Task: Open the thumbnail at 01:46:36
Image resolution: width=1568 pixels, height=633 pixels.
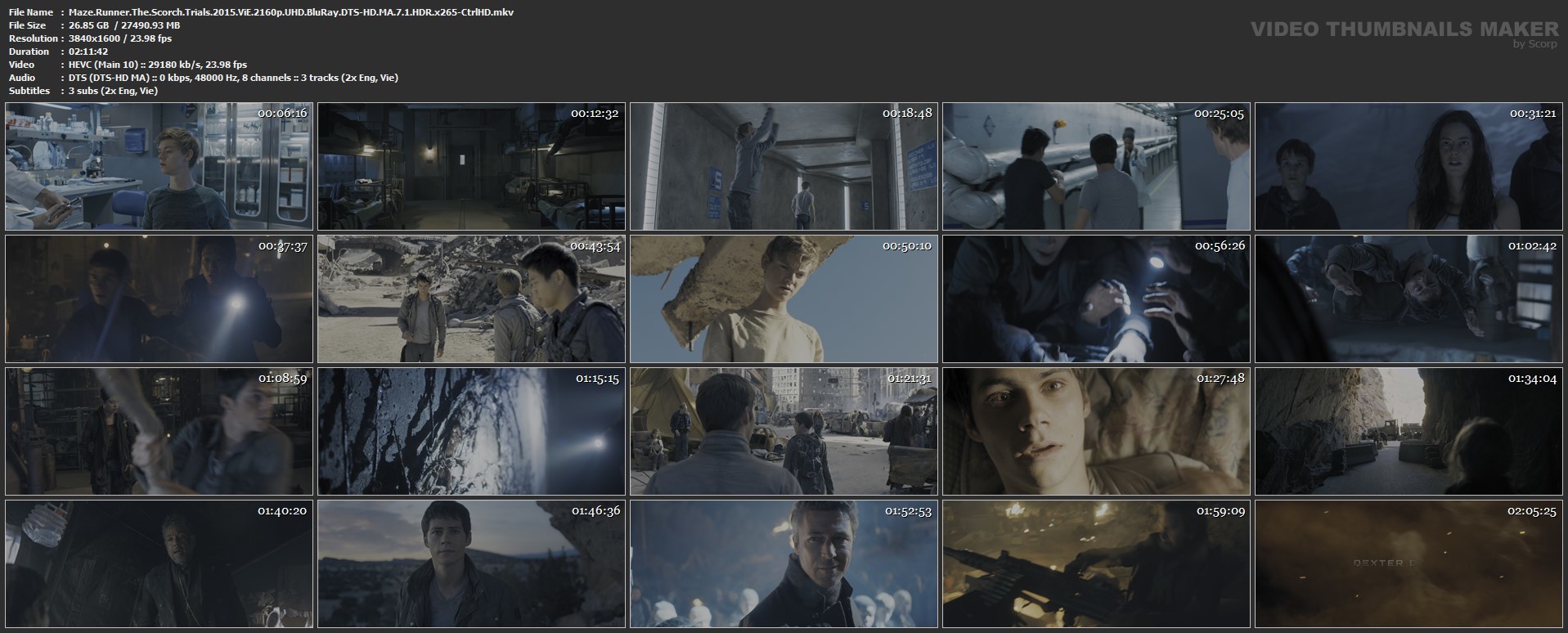Action: pyautogui.click(x=471, y=564)
